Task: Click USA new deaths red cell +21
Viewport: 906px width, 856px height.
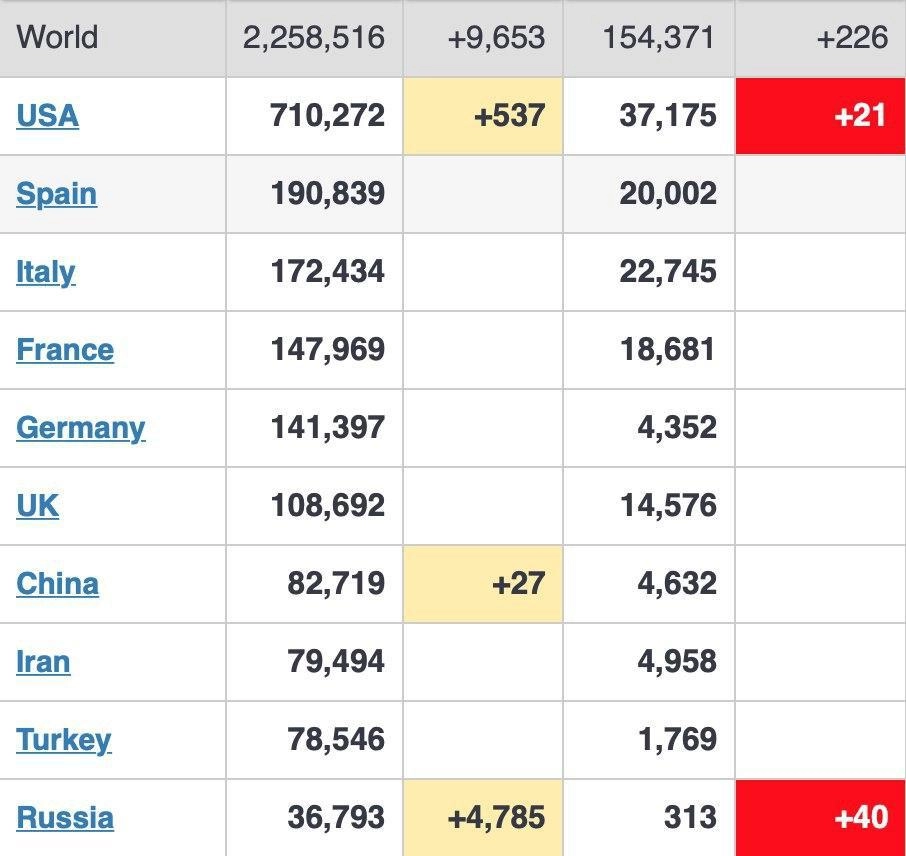Action: (x=820, y=116)
